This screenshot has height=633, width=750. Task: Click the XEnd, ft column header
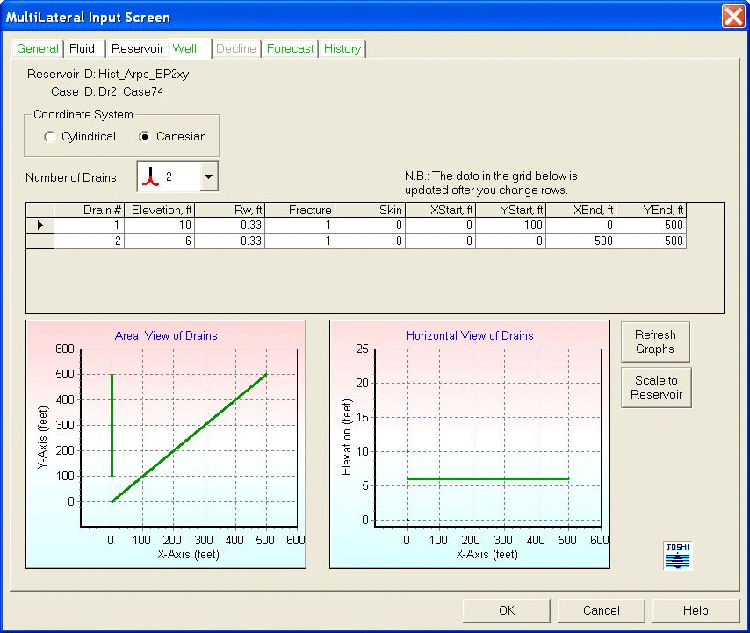(581, 210)
